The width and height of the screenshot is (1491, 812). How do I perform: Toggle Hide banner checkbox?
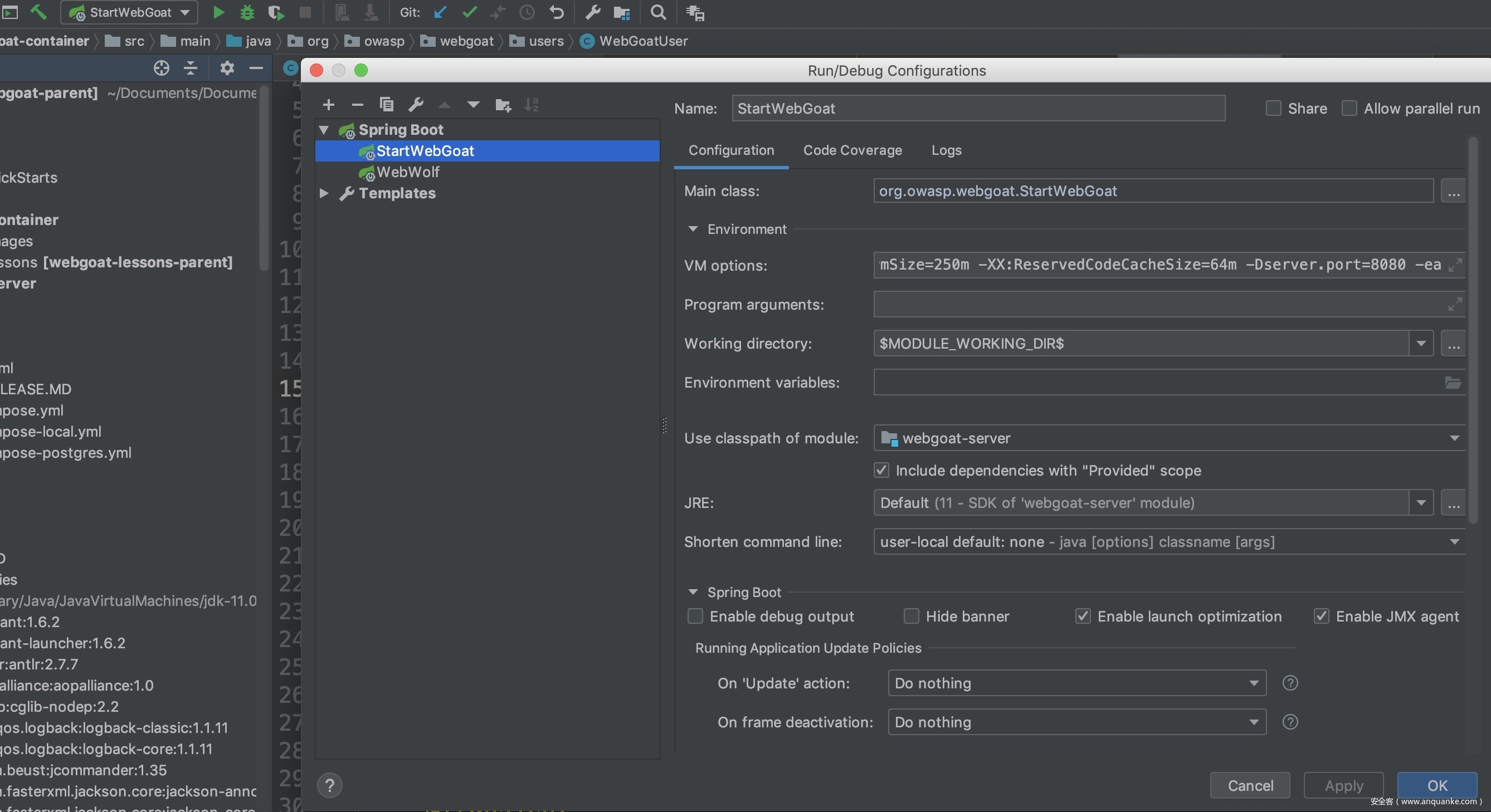click(x=911, y=617)
